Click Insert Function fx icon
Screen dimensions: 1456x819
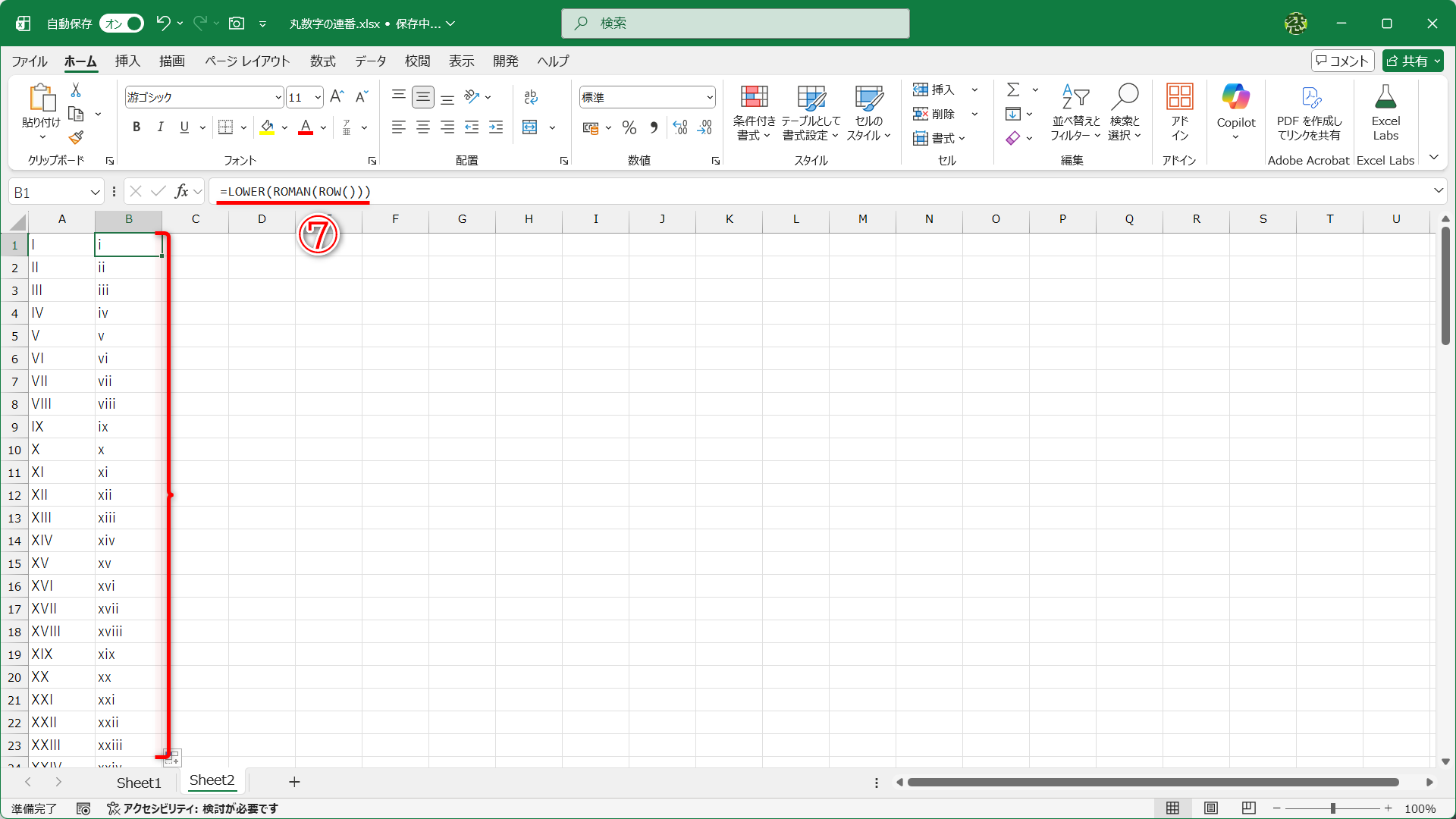[181, 192]
